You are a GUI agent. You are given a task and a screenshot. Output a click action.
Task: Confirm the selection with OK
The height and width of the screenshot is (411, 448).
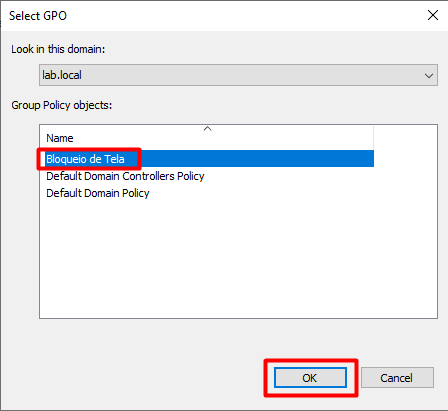pyautogui.click(x=310, y=378)
